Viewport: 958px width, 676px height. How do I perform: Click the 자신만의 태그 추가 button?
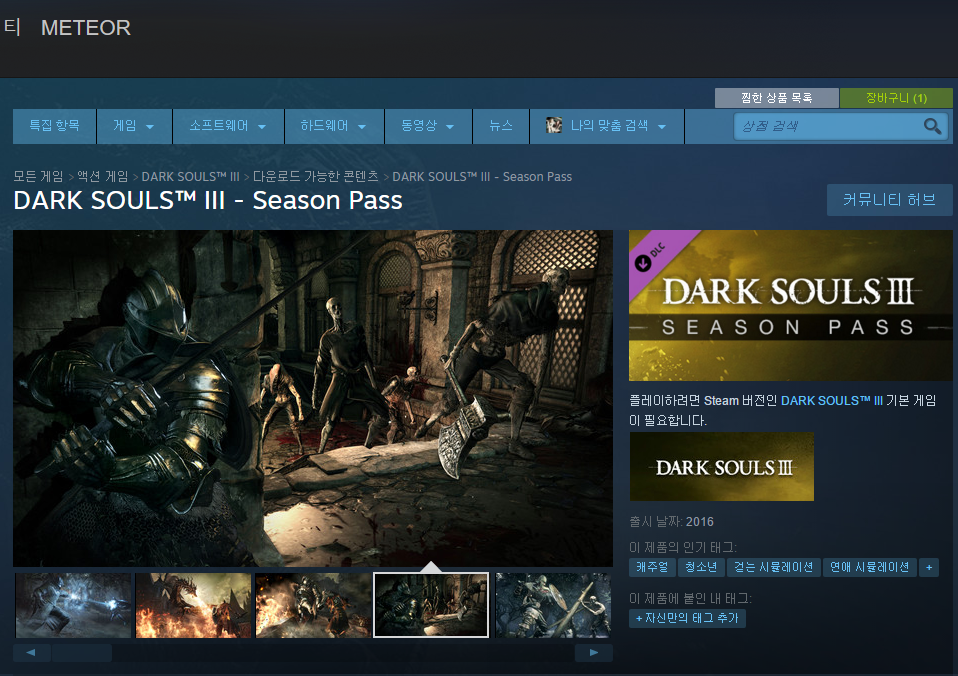click(x=687, y=618)
